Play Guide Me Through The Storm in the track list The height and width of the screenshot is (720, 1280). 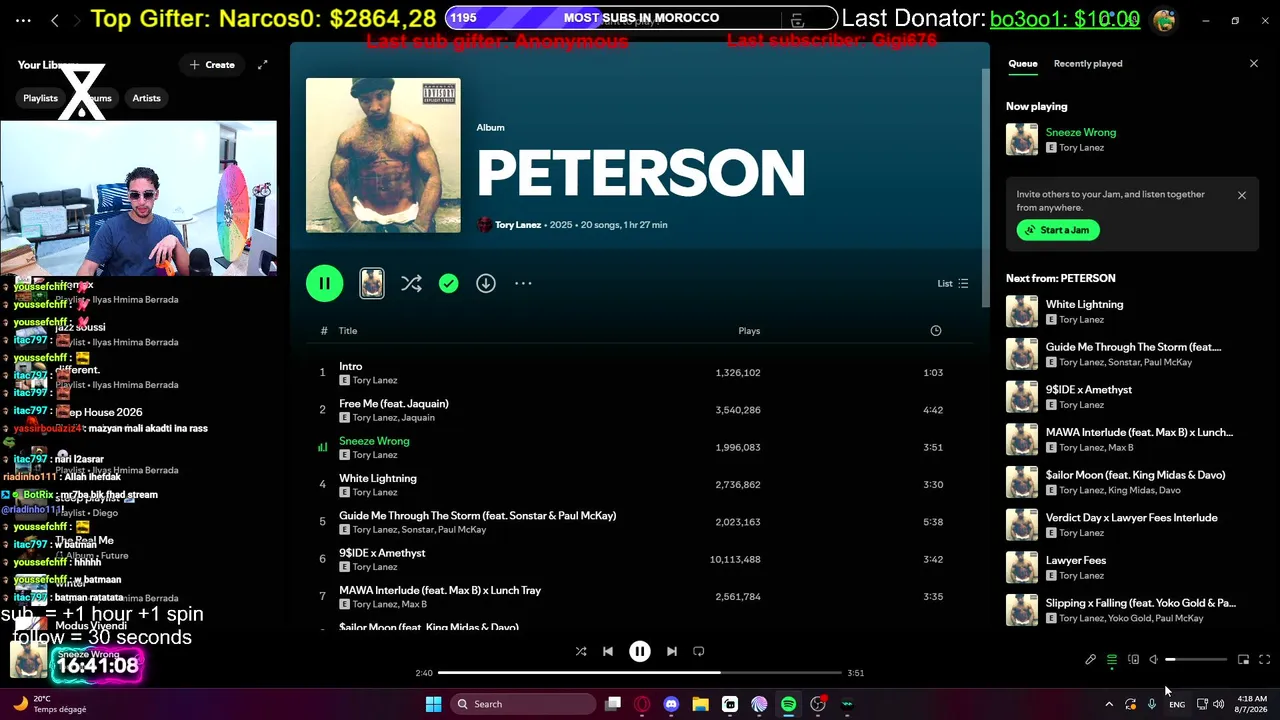coord(640,522)
